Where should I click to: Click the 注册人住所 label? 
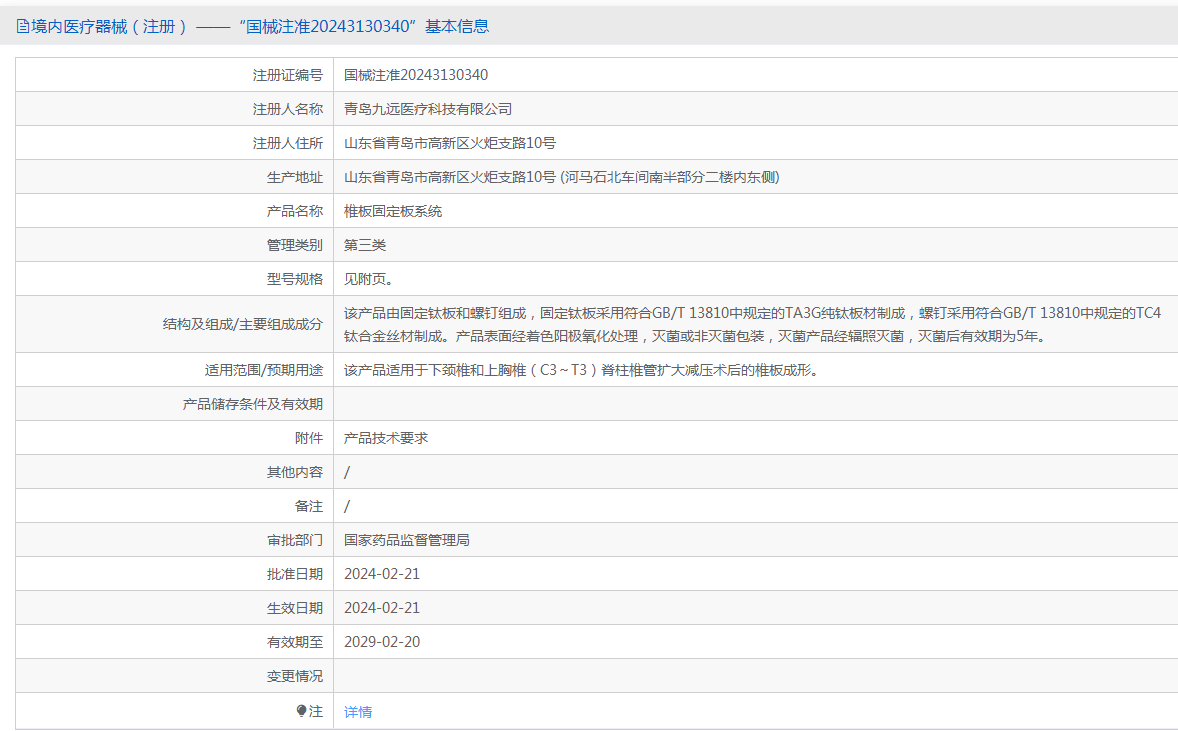click(x=287, y=143)
